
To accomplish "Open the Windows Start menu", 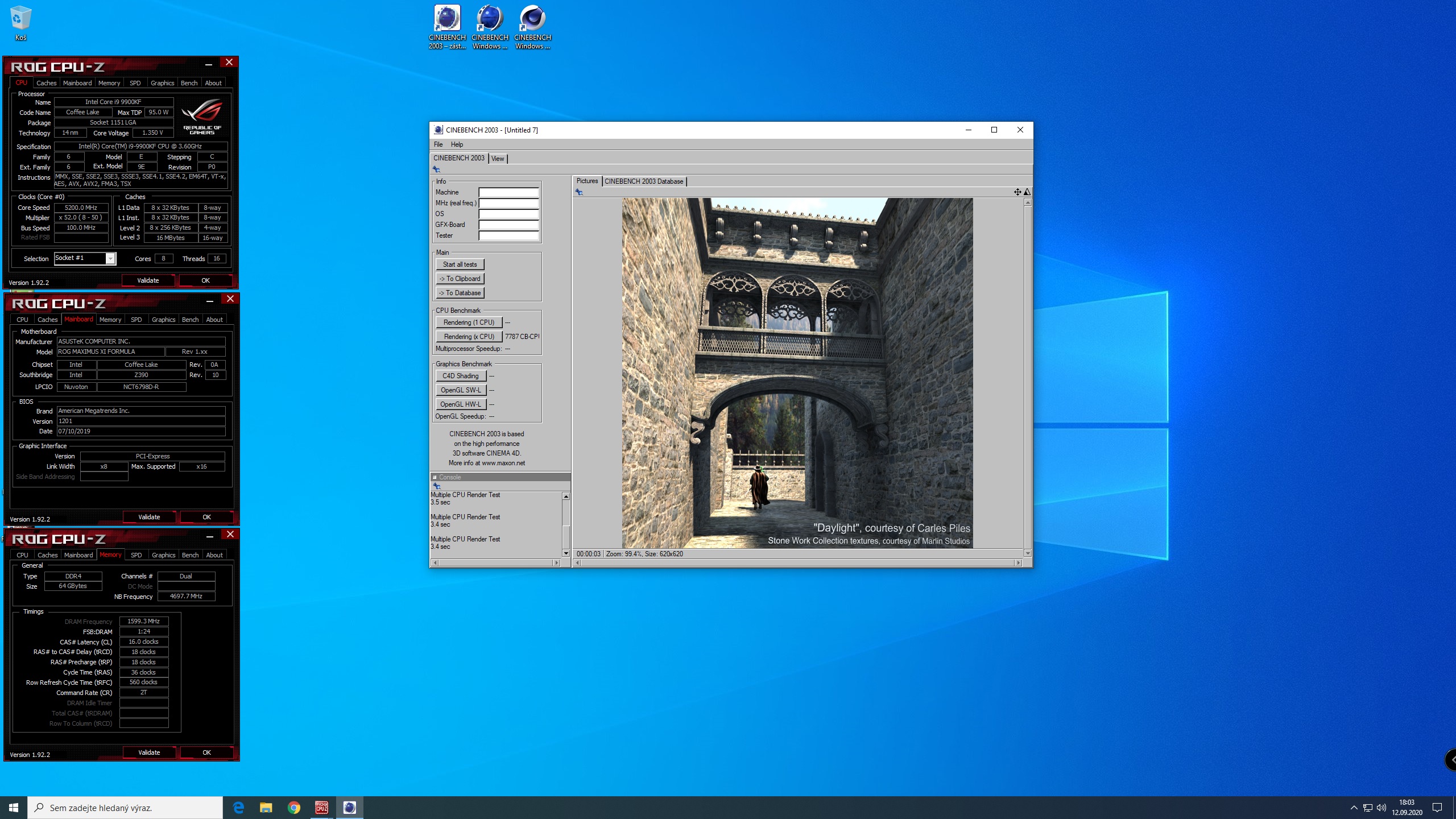I will coord(14,808).
